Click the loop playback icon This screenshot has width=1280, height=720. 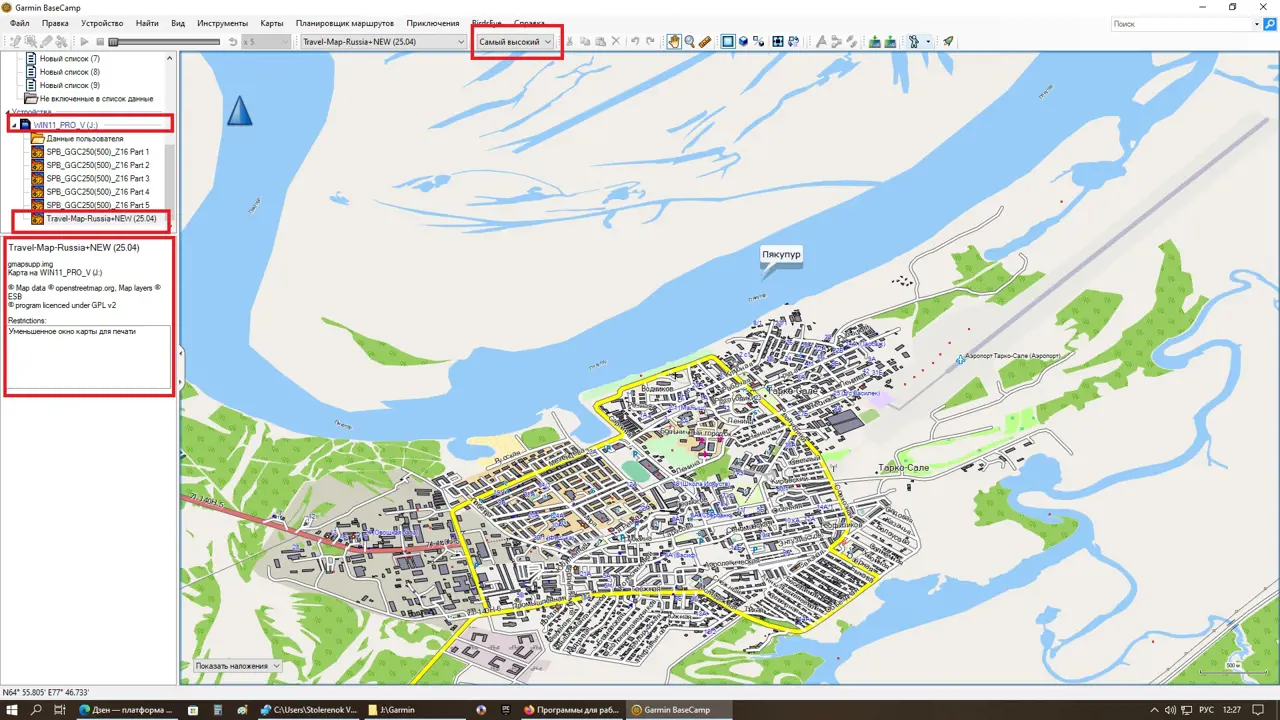tap(232, 42)
